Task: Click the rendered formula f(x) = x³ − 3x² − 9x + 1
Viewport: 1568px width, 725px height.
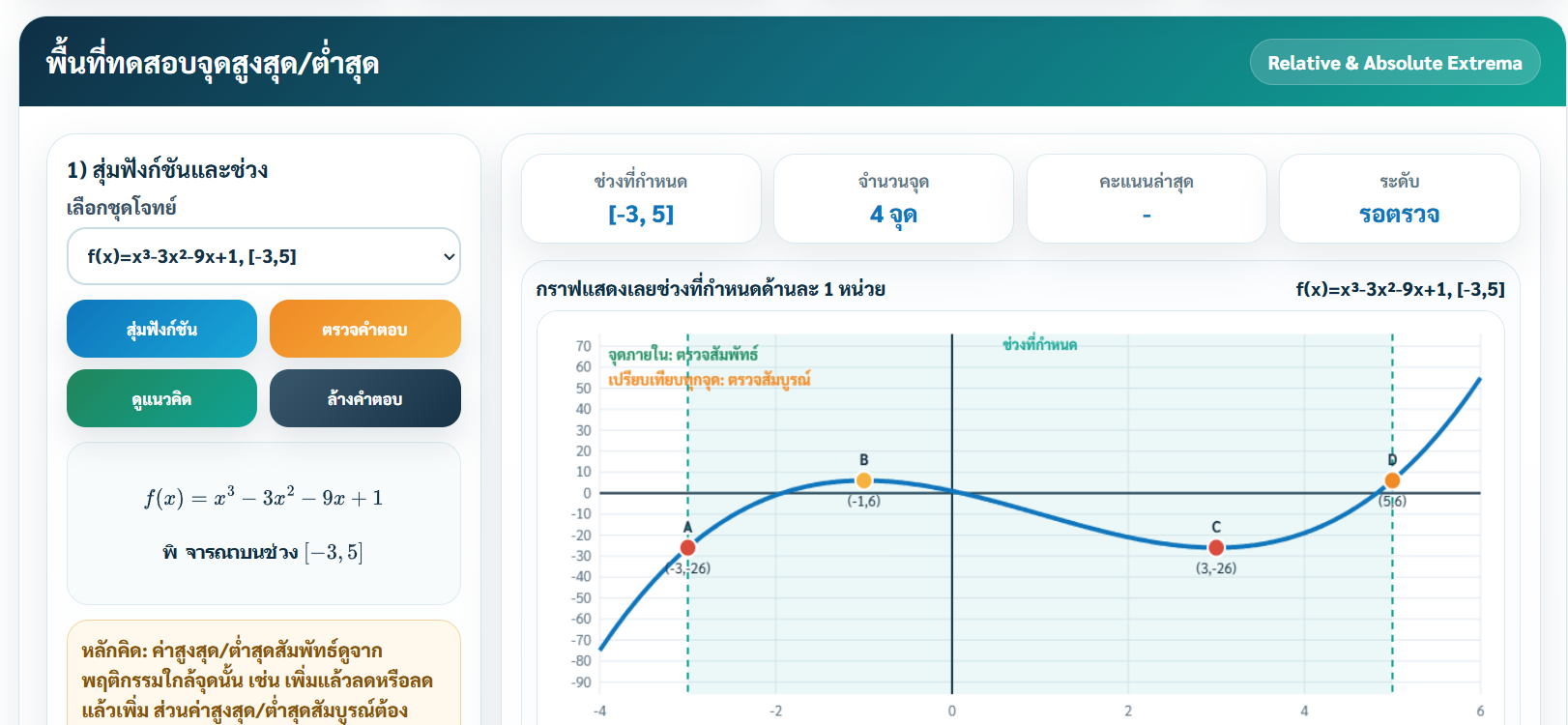Action: tap(264, 498)
